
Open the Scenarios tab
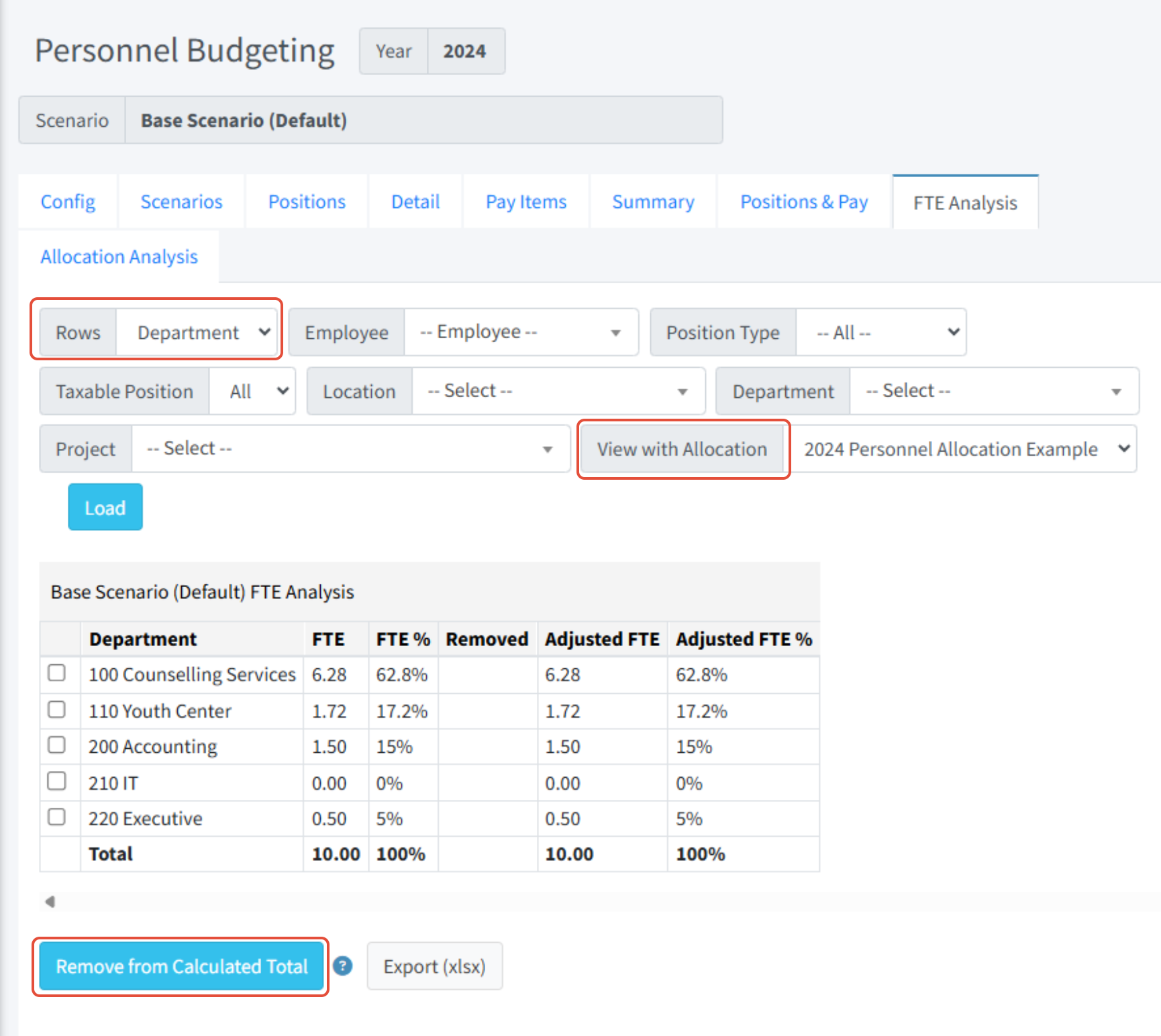click(181, 202)
